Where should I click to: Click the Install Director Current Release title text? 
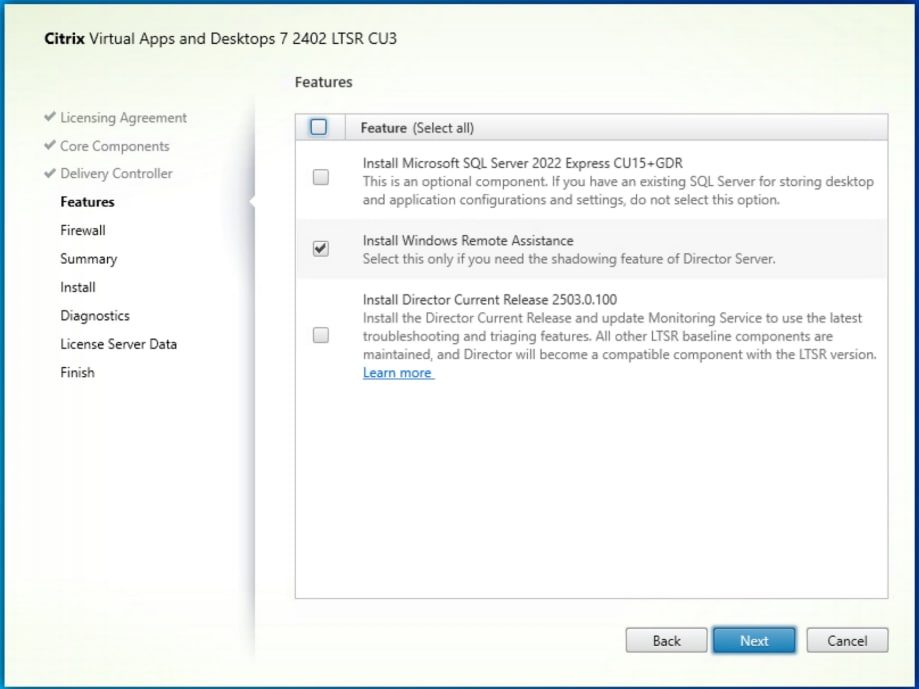tap(489, 300)
